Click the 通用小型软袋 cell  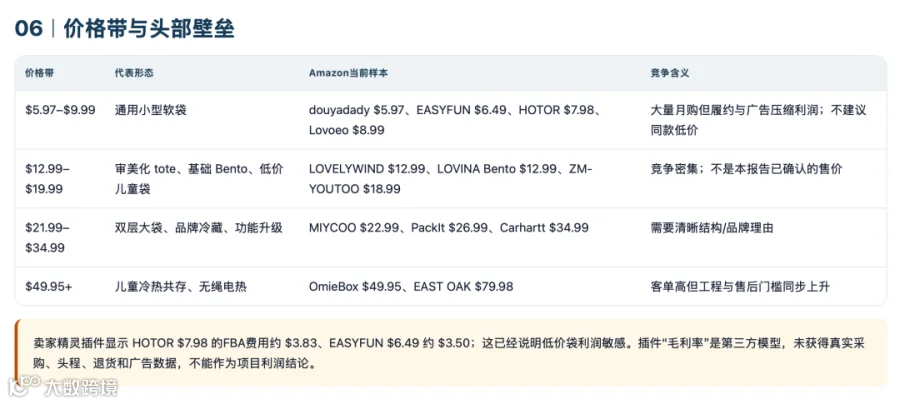pyautogui.click(x=150, y=110)
